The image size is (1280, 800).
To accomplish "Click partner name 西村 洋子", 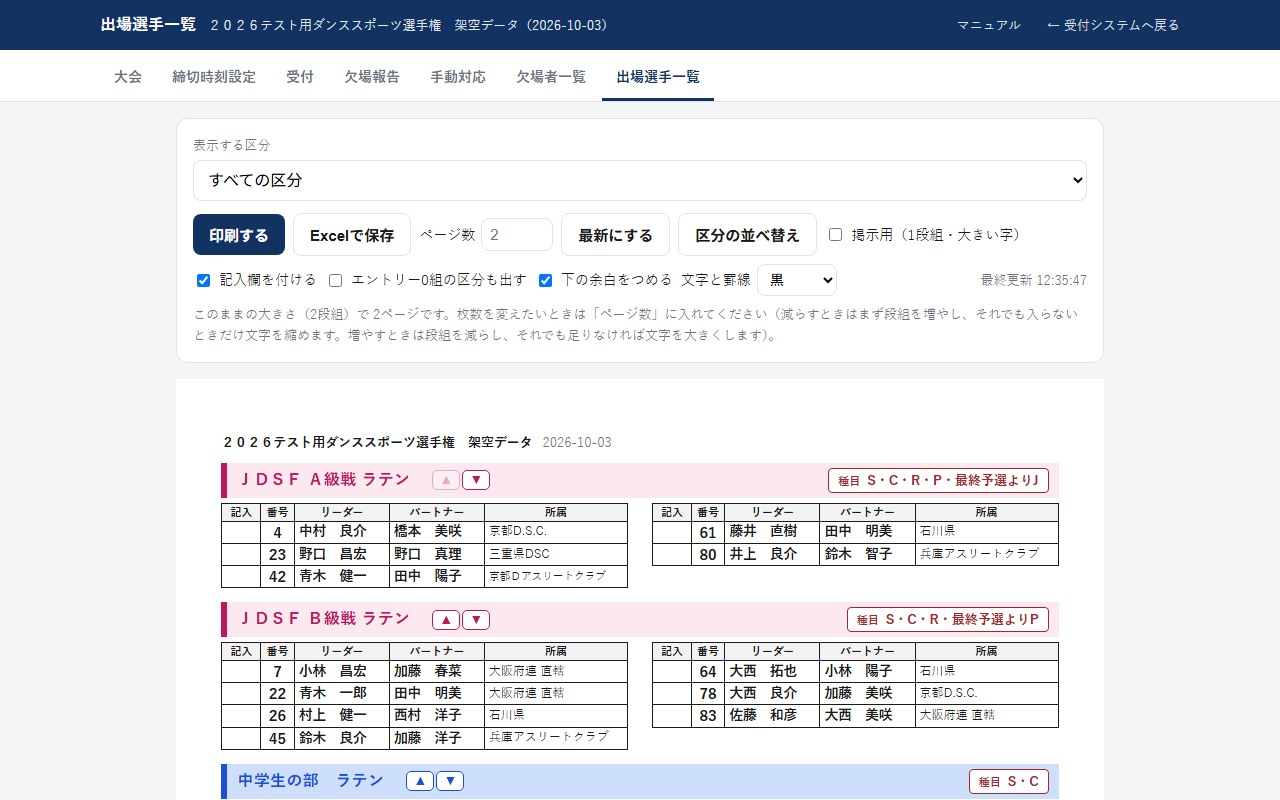I will coord(428,716).
